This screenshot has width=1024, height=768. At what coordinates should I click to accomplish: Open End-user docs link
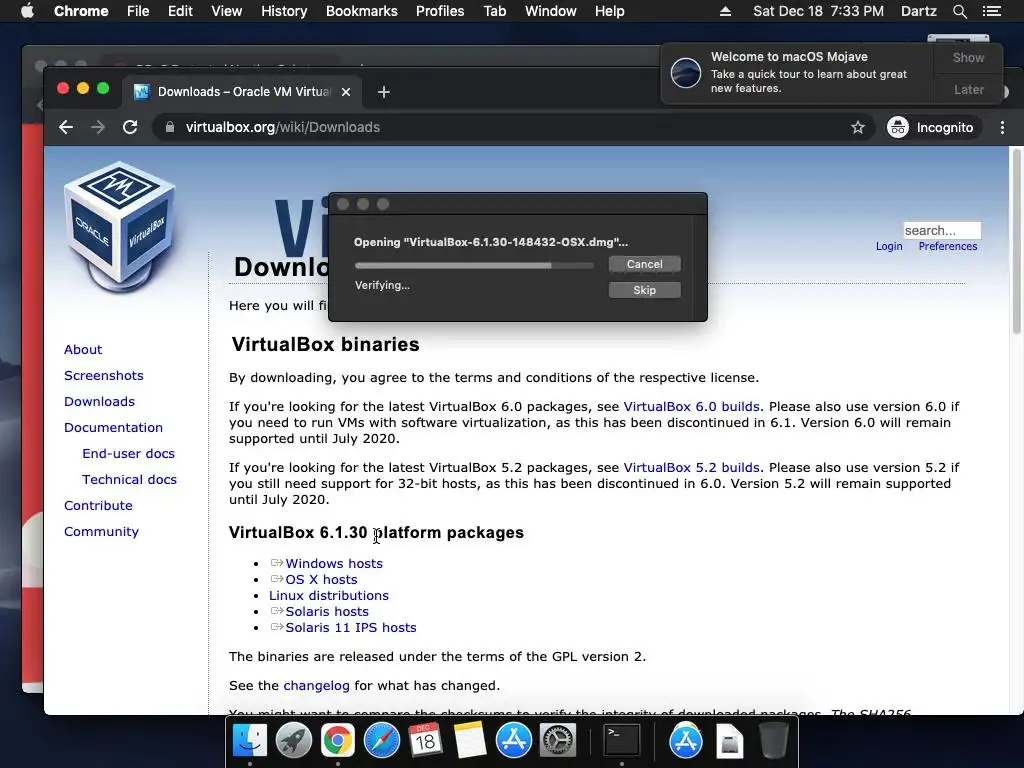129,453
